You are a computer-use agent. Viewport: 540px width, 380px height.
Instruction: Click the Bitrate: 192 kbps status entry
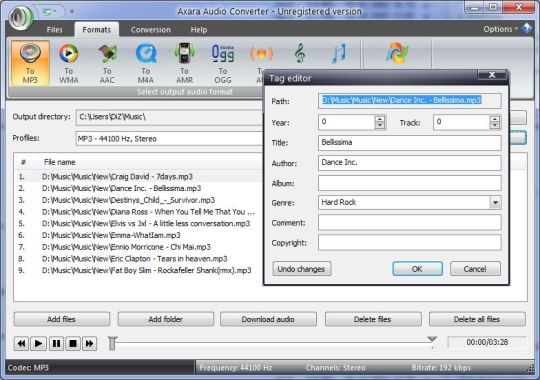tap(441, 368)
